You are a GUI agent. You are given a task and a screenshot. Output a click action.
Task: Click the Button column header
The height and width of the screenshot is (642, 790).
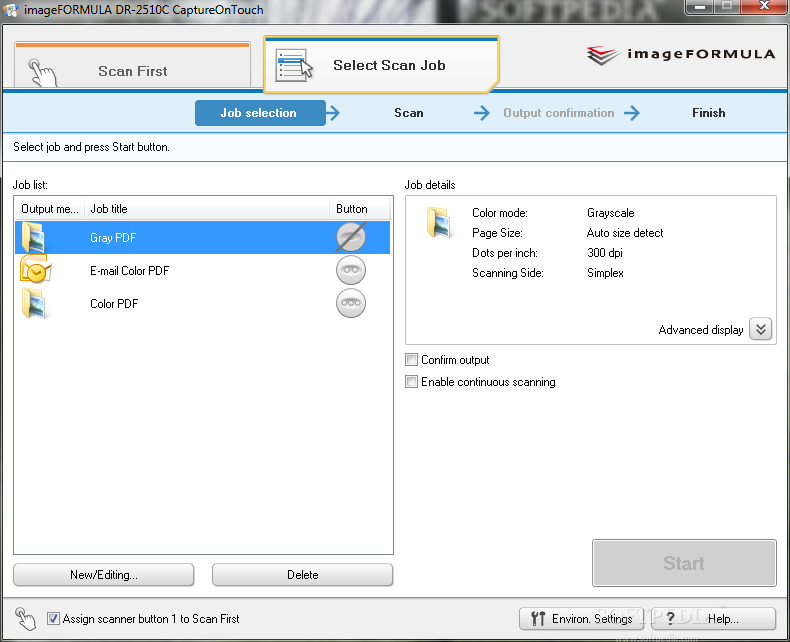pos(359,209)
